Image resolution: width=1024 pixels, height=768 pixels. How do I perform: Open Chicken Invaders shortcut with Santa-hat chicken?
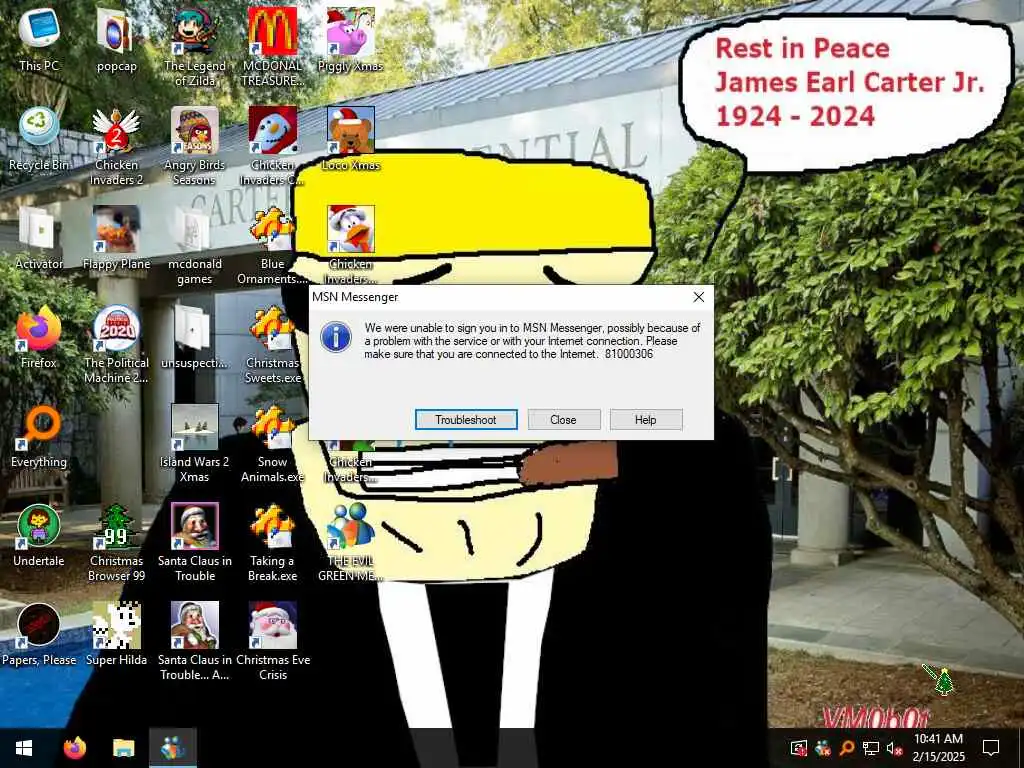click(351, 244)
